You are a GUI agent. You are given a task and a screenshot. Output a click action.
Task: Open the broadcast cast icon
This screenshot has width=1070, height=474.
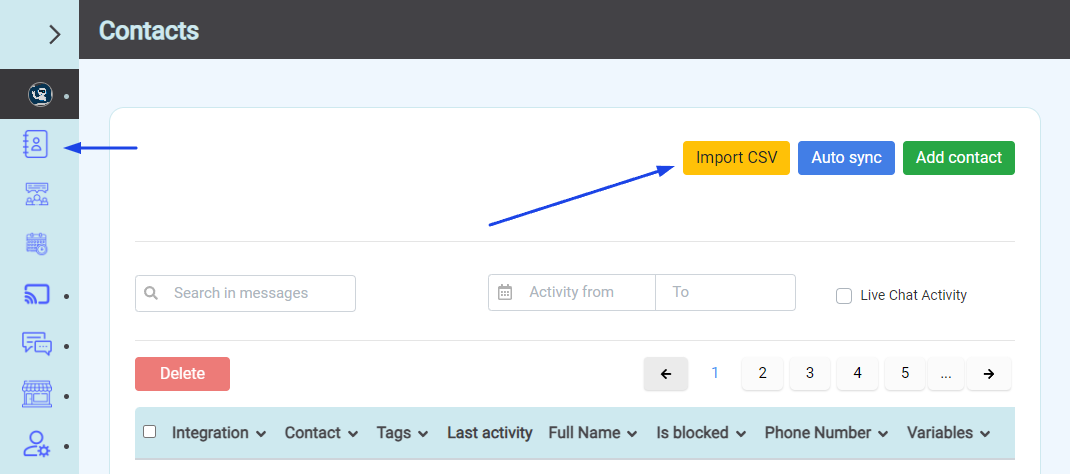pos(37,295)
